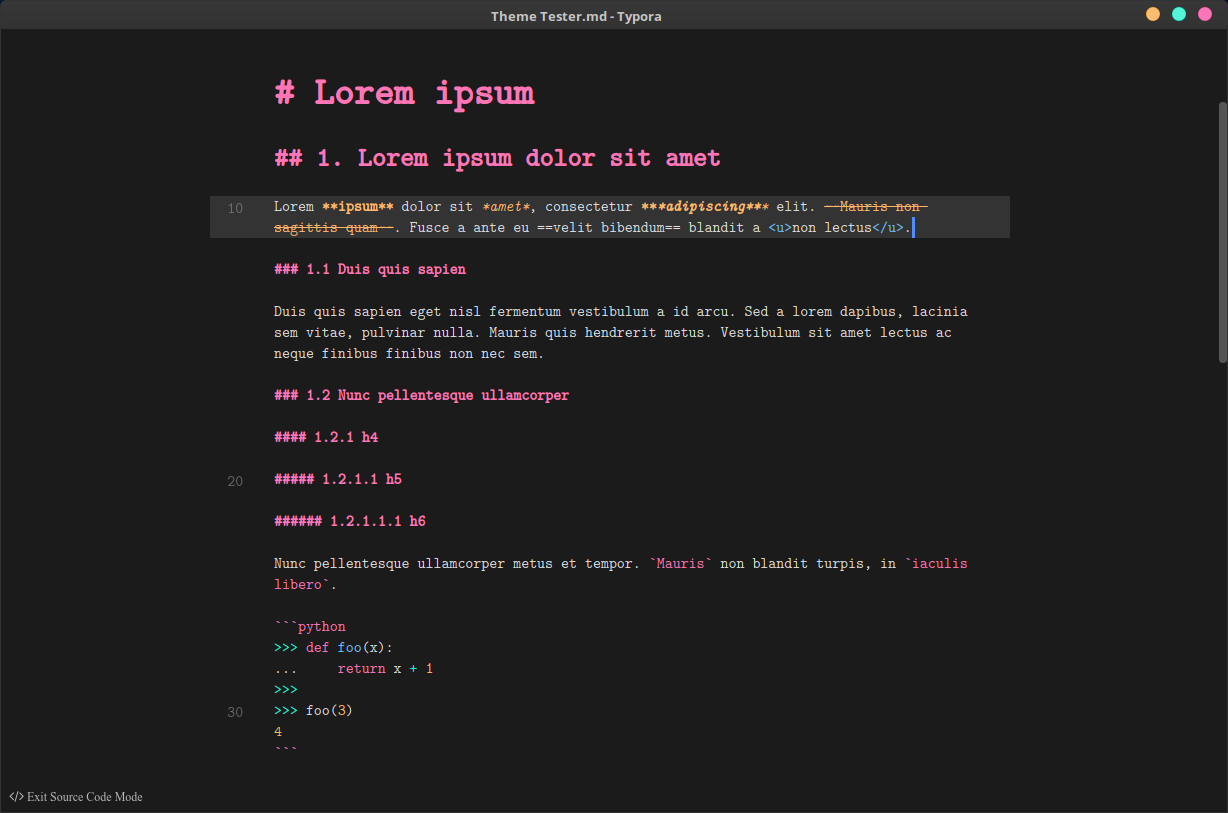Screen dimensions: 1228x813
Task: Click Exit Source Code Mode button
Action: 76,797
